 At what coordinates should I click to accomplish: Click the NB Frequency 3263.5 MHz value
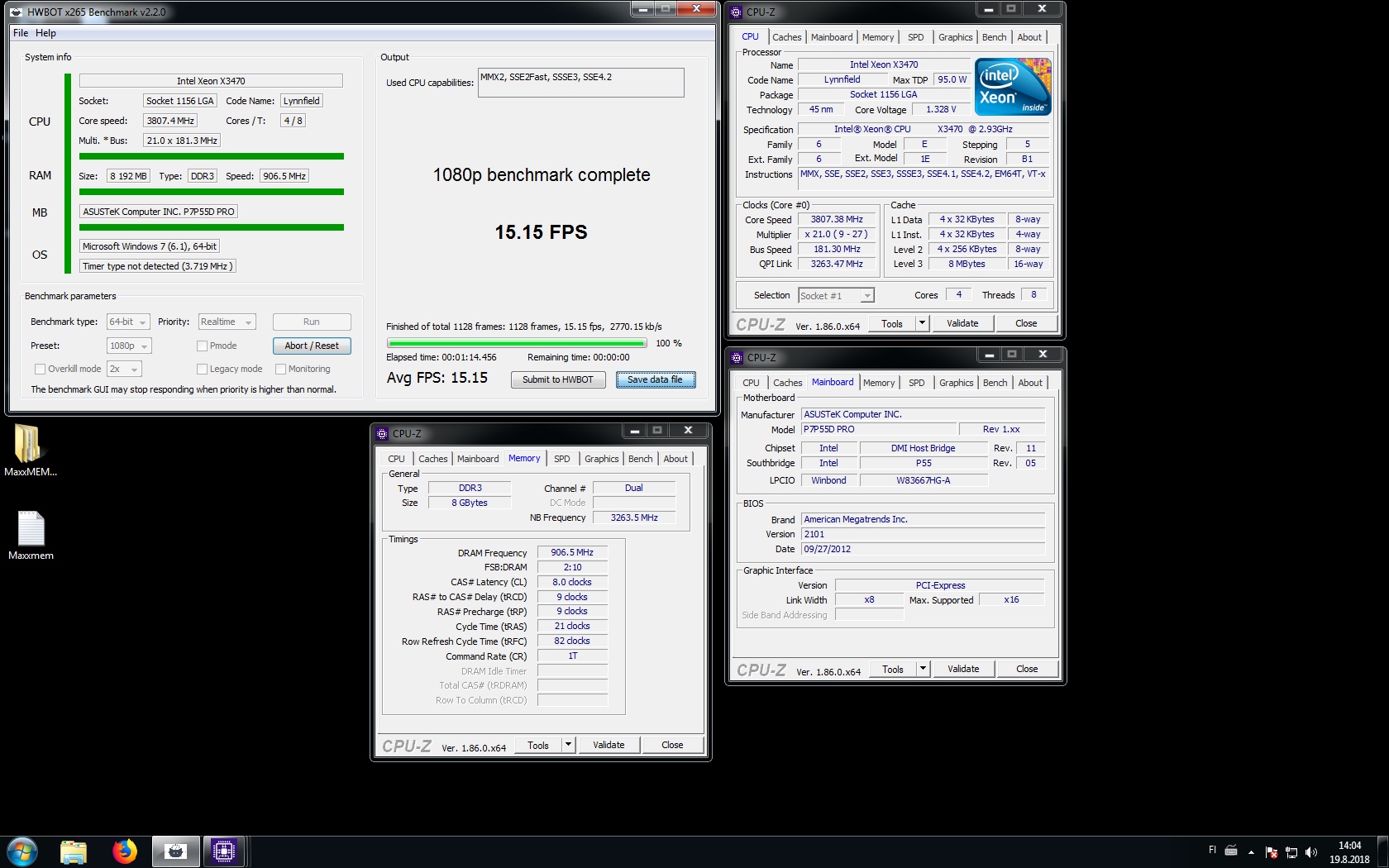[634, 517]
